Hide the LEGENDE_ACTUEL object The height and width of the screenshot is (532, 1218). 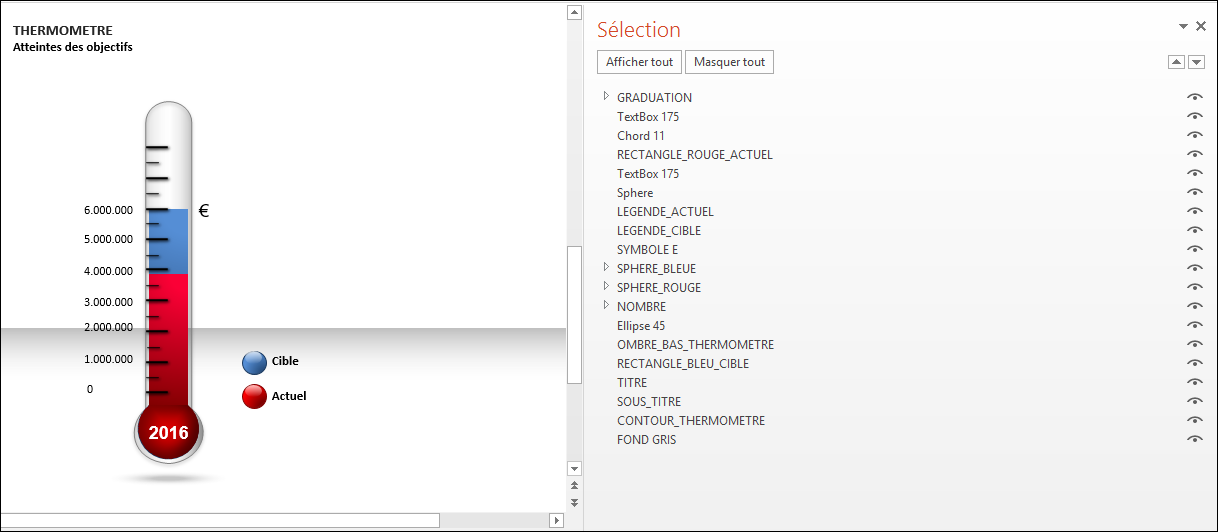[1194, 211]
